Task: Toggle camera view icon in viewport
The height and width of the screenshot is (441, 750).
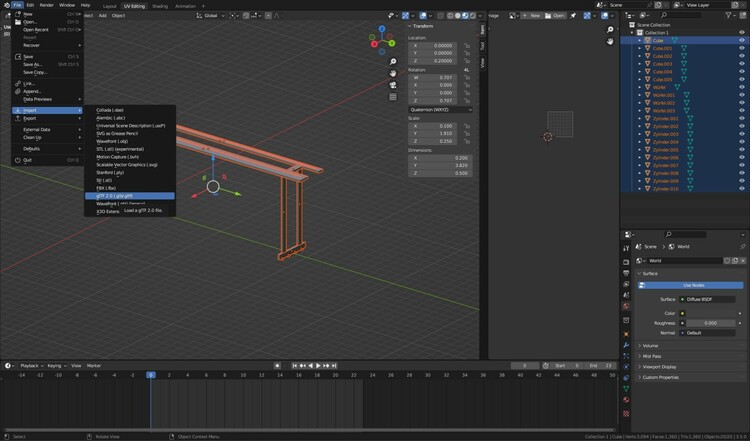Action: (x=393, y=85)
